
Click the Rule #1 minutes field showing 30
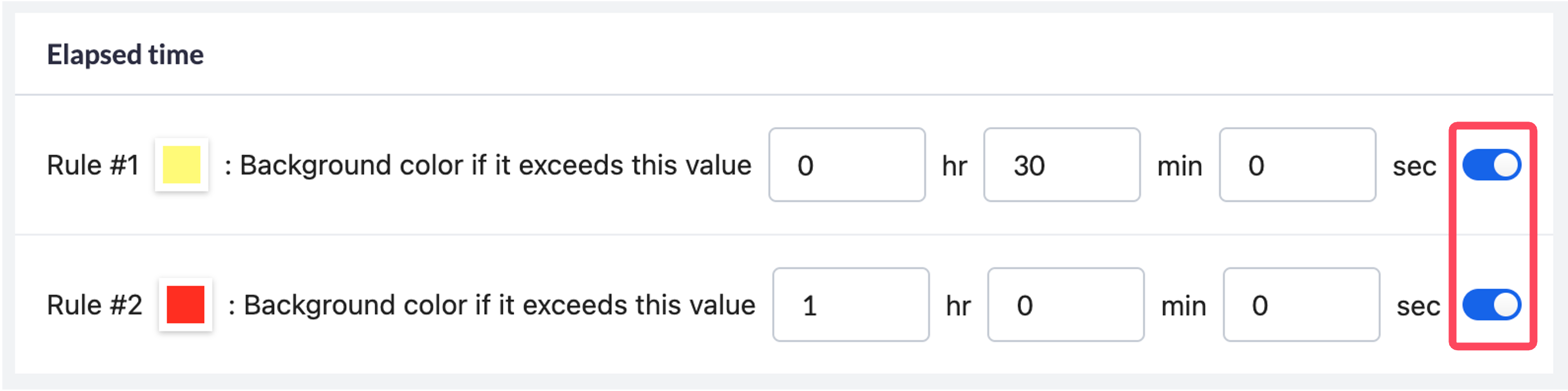1062,165
